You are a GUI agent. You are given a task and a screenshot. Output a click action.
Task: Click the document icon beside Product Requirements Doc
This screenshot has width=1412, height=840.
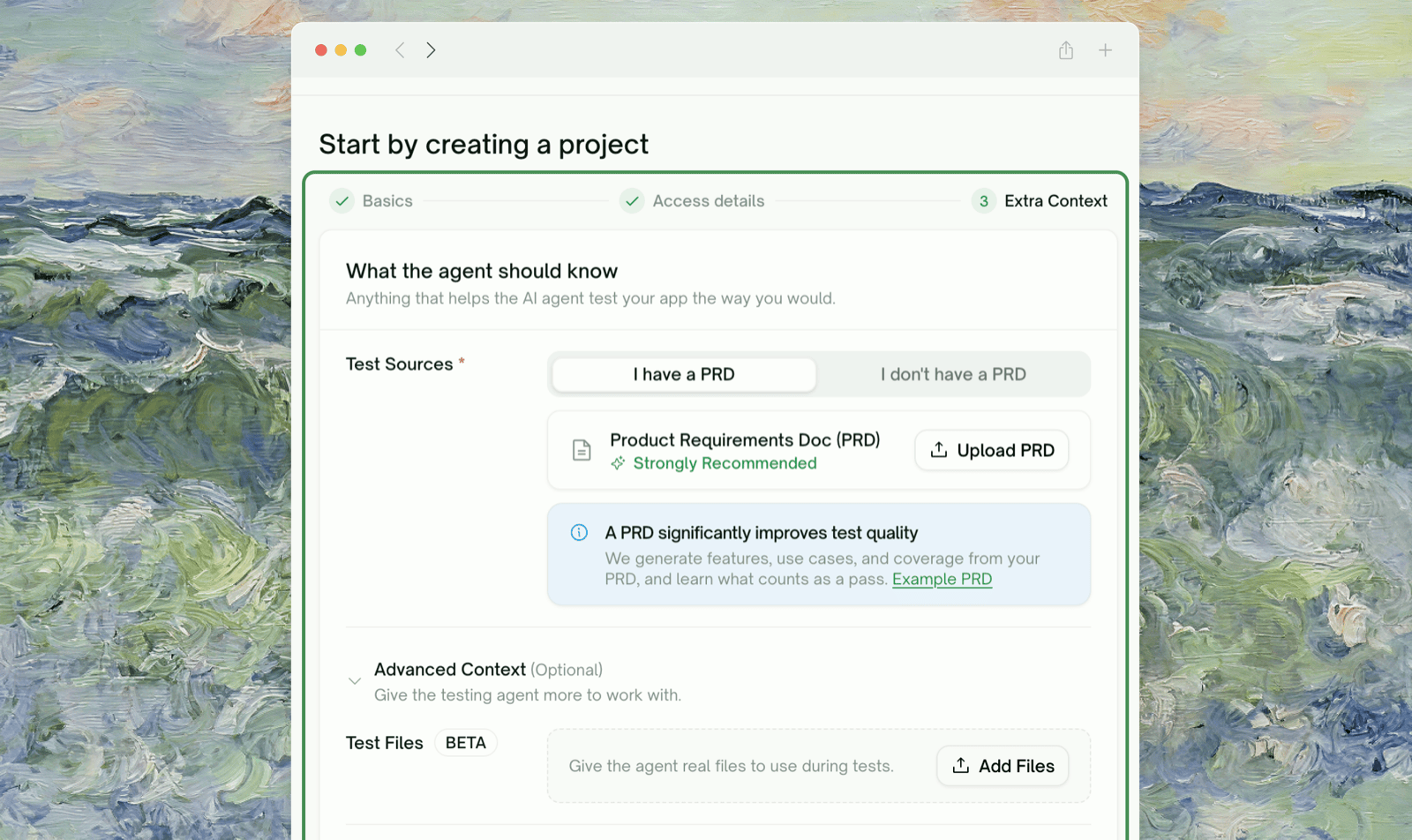[582, 450]
